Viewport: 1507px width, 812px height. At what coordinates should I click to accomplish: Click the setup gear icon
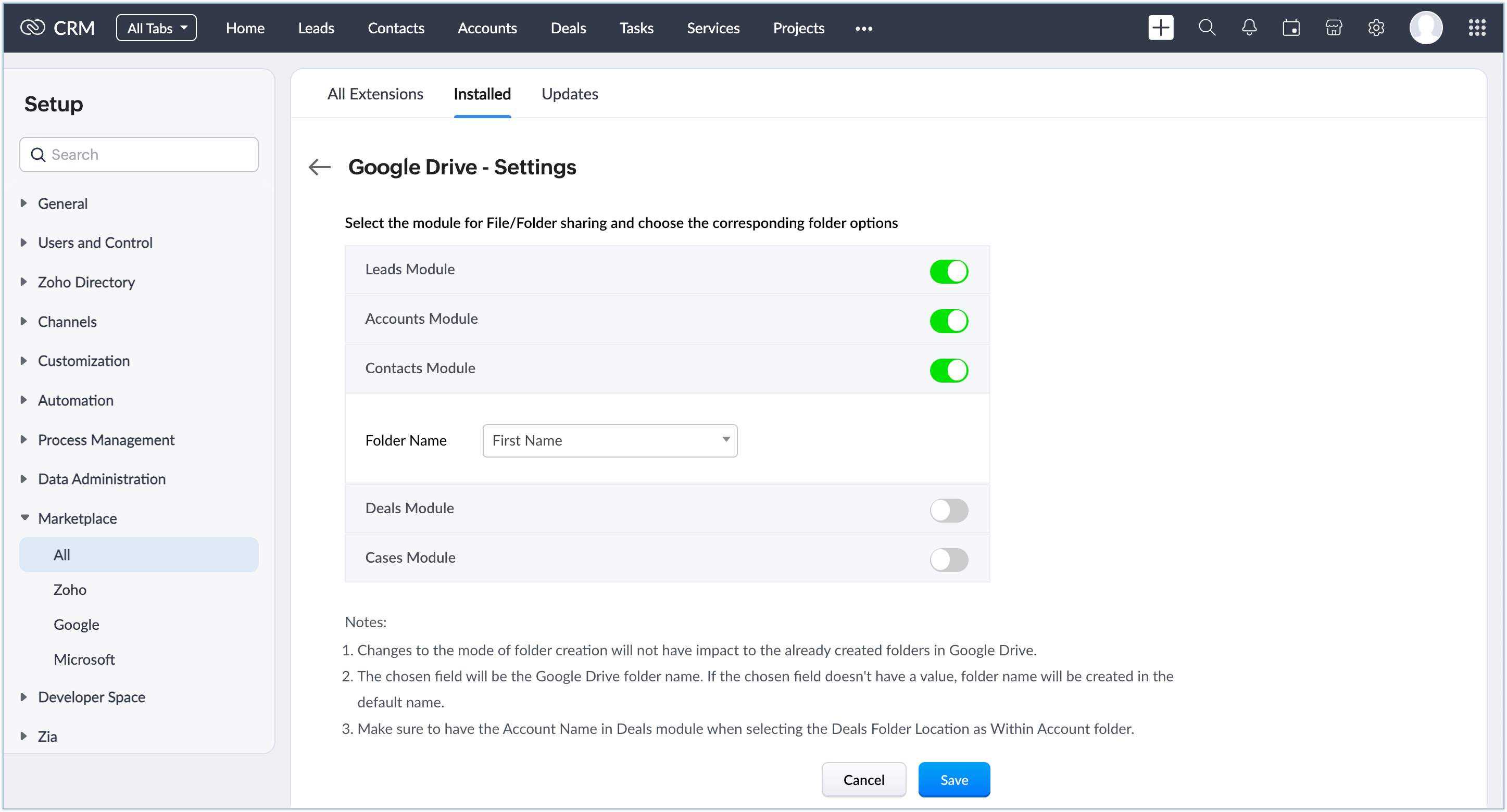coord(1376,28)
